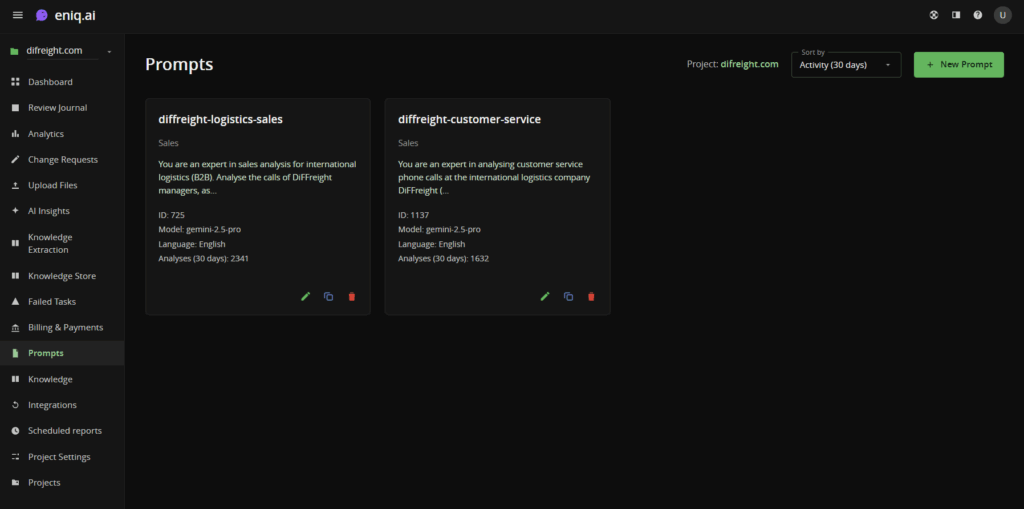Click the Prompts page heading
Image resolution: width=1024 pixels, height=509 pixels.
click(179, 65)
